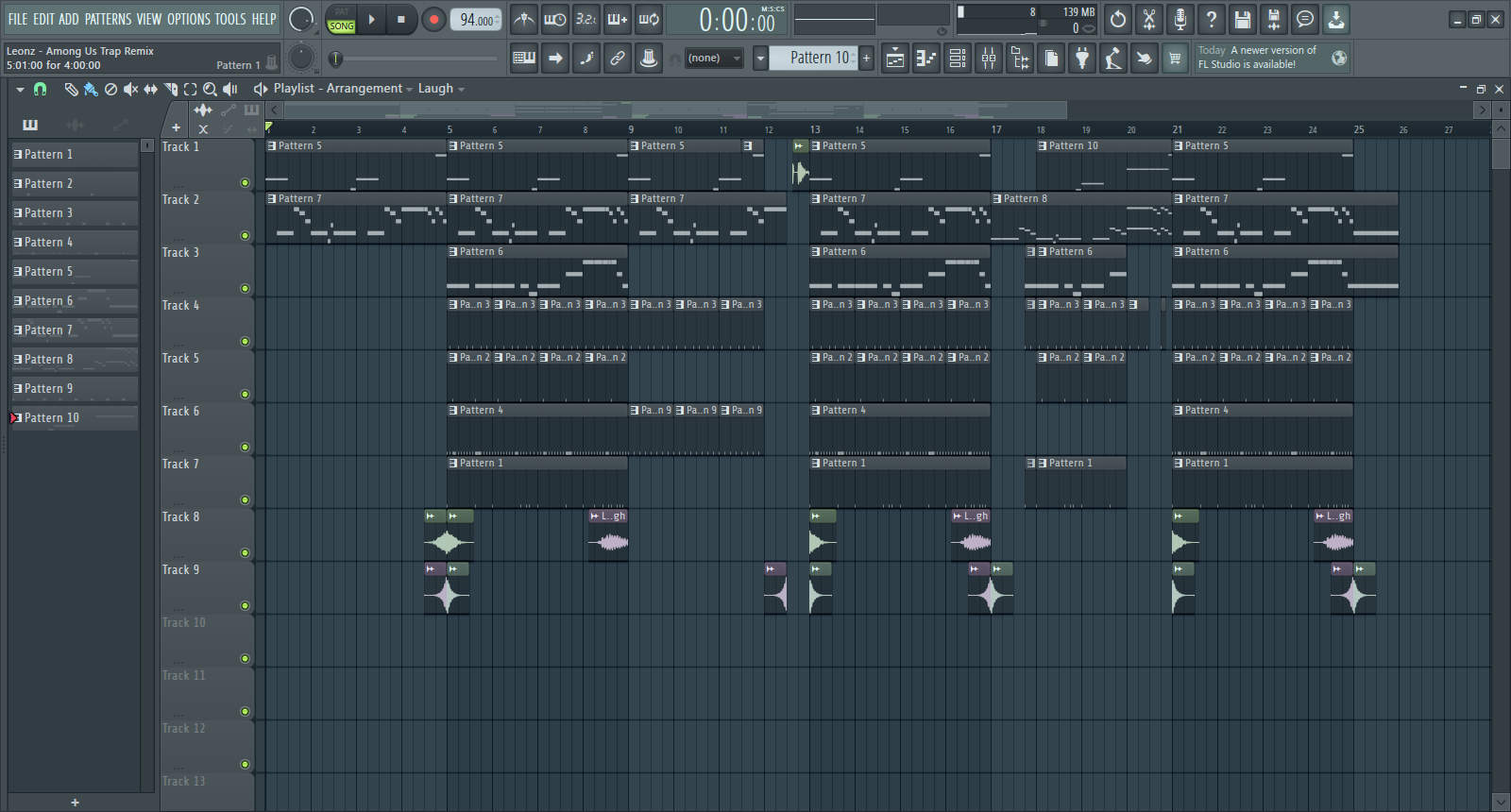Enable step edit mode icon
1511x812 pixels.
(586, 58)
